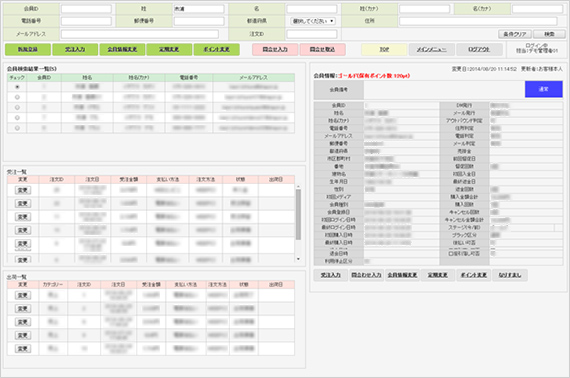Click 変更 in the first 出荷一覧 row
This screenshot has height=378, width=570.
tap(23, 295)
